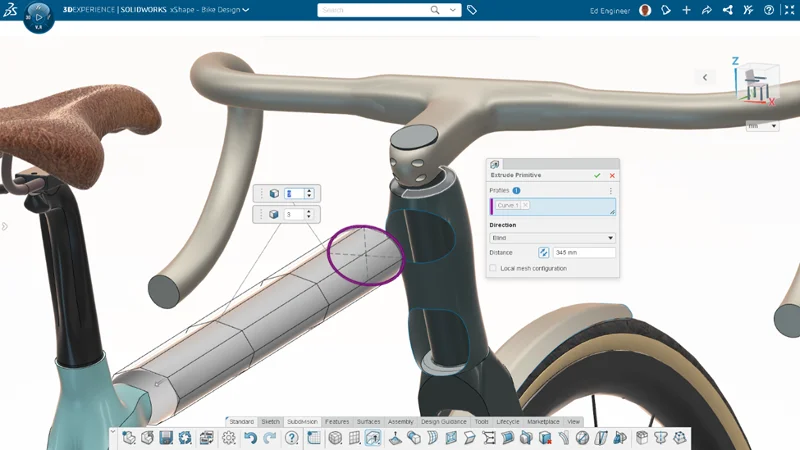Click the Save disk icon in toolbar
Screen dimensions: 800x450
167,438
